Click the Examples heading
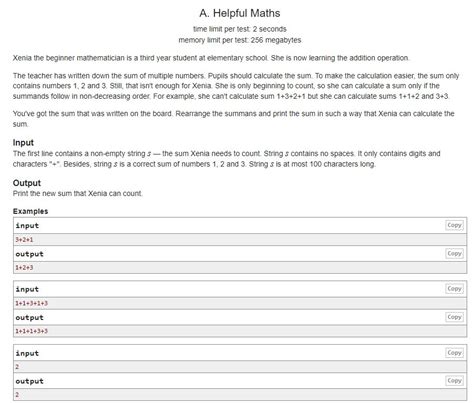Image resolution: width=474 pixels, height=403 pixels. (30, 211)
